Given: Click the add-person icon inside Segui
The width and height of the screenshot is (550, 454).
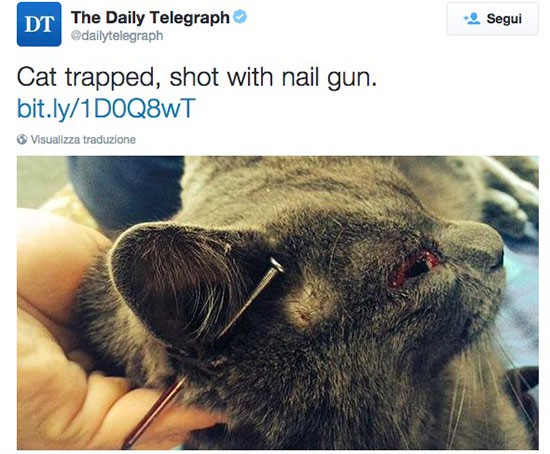Looking at the screenshot, I should click(x=472, y=18).
